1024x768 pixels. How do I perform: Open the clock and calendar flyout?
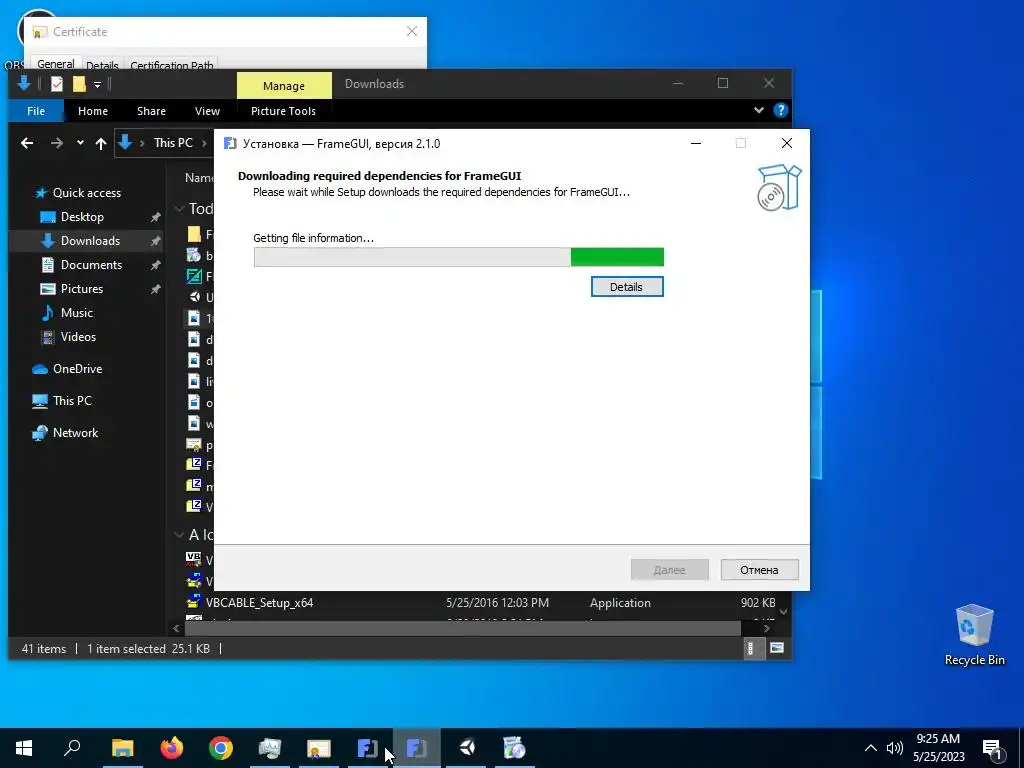click(x=938, y=748)
